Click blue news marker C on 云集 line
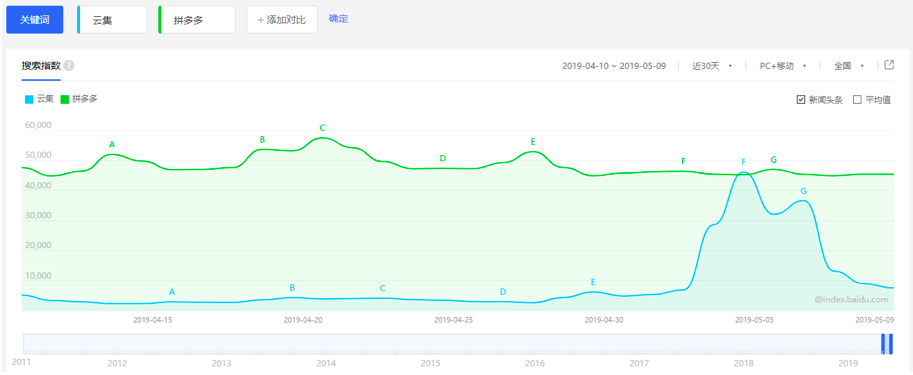913x375 pixels. pos(383,288)
